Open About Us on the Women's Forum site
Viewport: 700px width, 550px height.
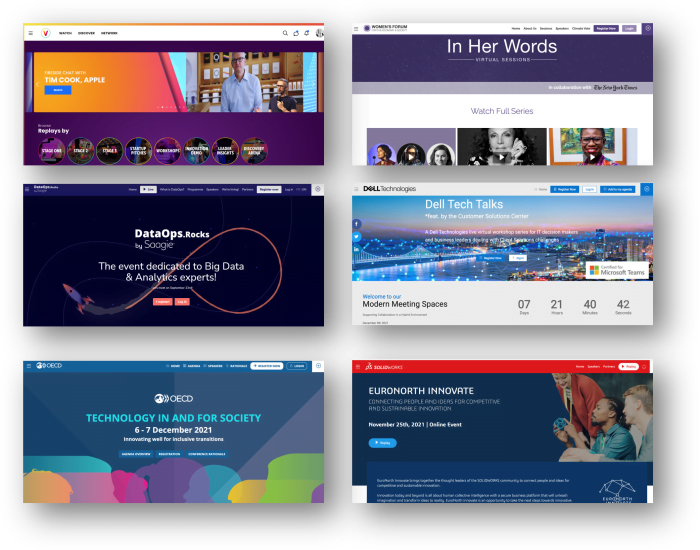pos(530,29)
